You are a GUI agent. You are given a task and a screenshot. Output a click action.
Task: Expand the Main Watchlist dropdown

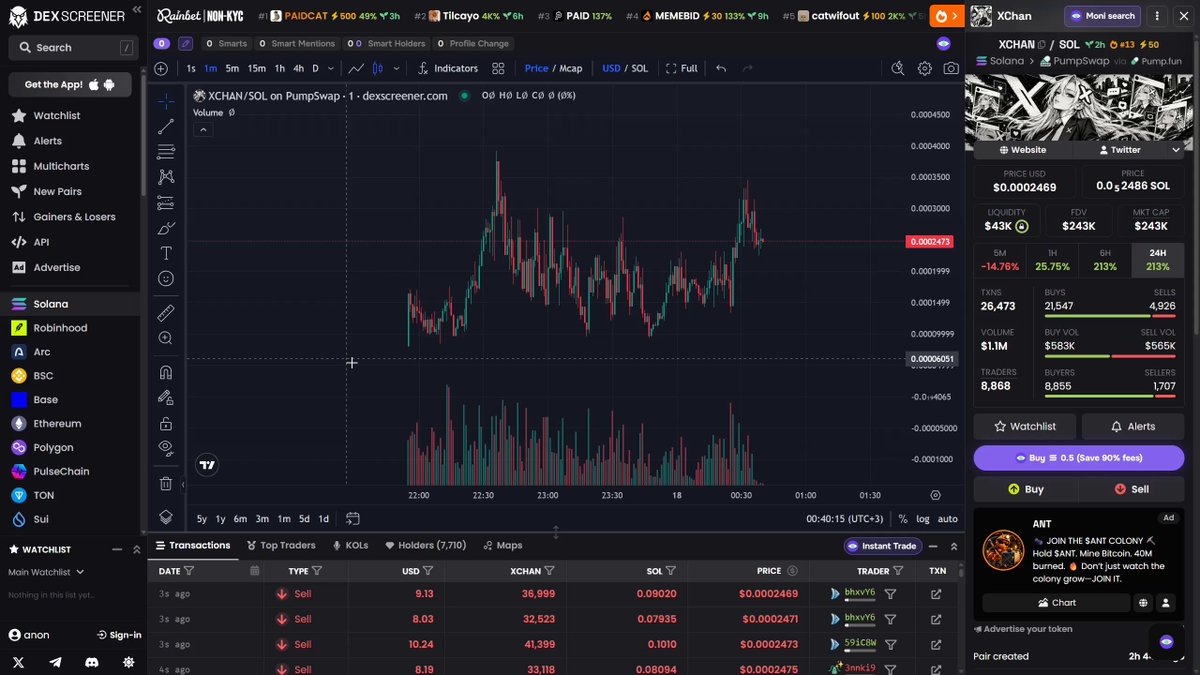[x=80, y=572]
